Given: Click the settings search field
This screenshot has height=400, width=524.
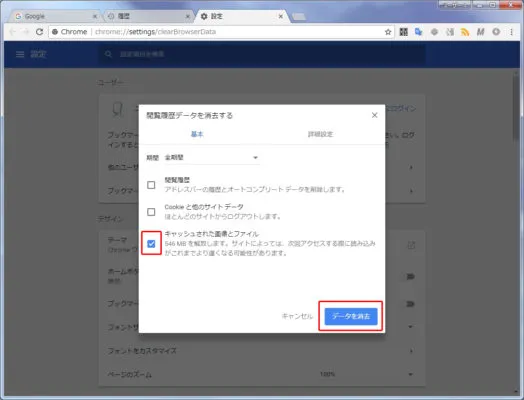Looking at the screenshot, I should [x=261, y=54].
